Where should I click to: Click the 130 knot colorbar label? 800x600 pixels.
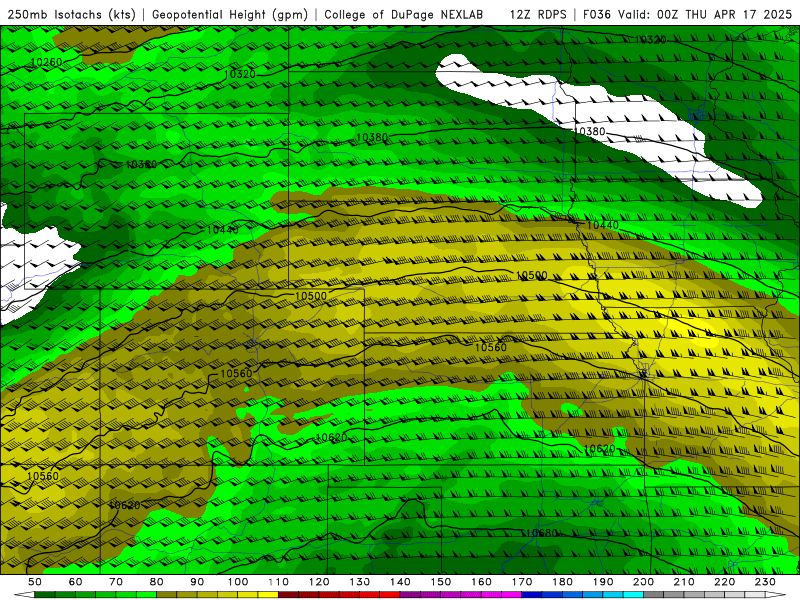point(360,582)
